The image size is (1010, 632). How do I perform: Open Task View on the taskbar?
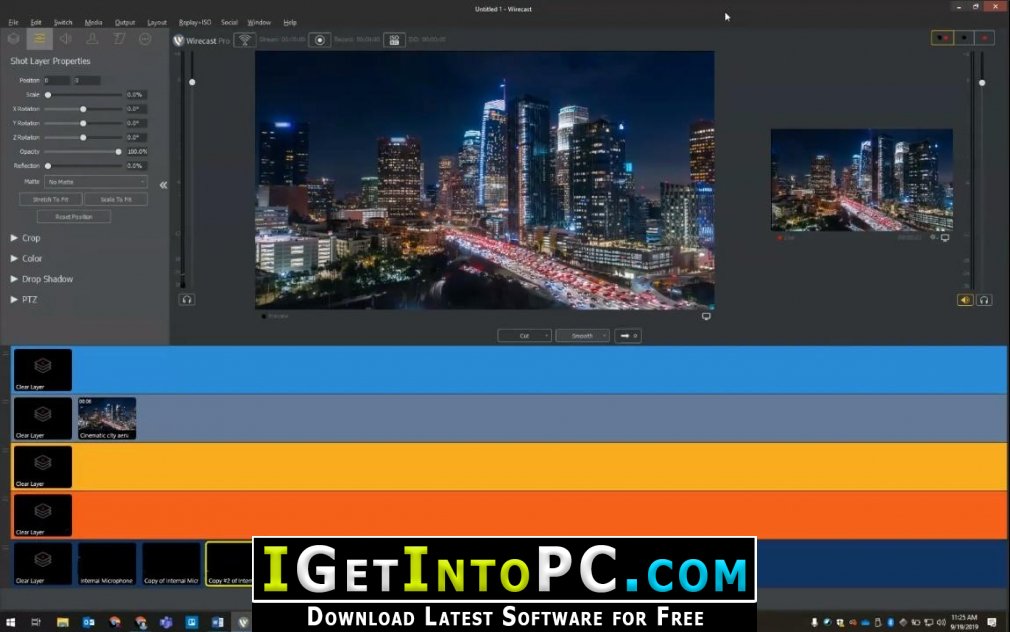[36, 622]
